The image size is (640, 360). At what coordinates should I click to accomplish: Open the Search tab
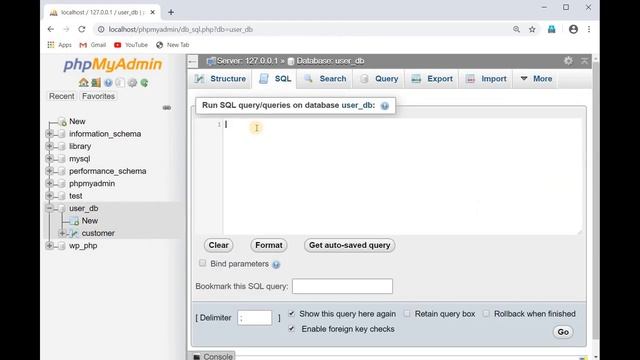coord(325,79)
